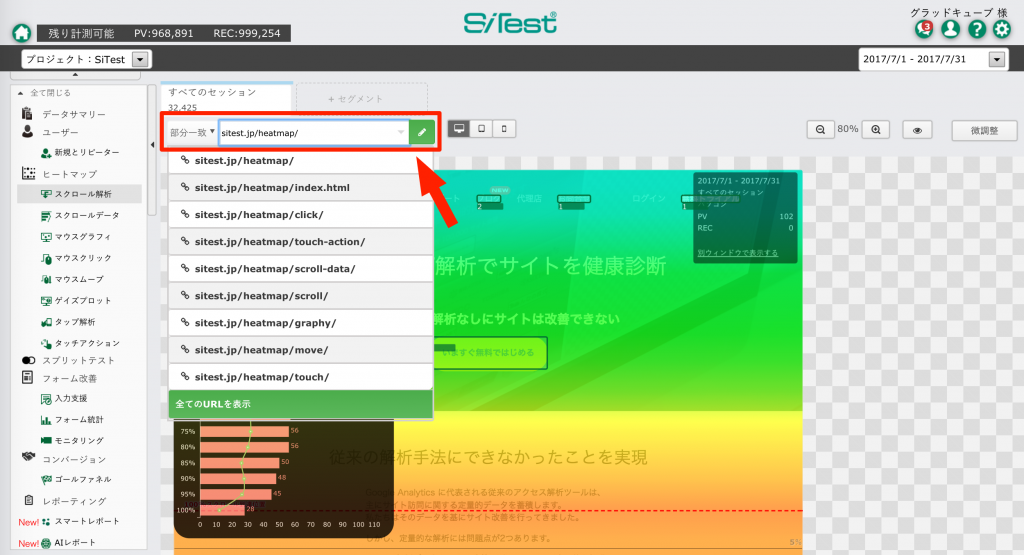Open the date range 2017/7/1 - 2017/7/31 dropdown
The height and width of the screenshot is (555, 1024).
click(933, 59)
